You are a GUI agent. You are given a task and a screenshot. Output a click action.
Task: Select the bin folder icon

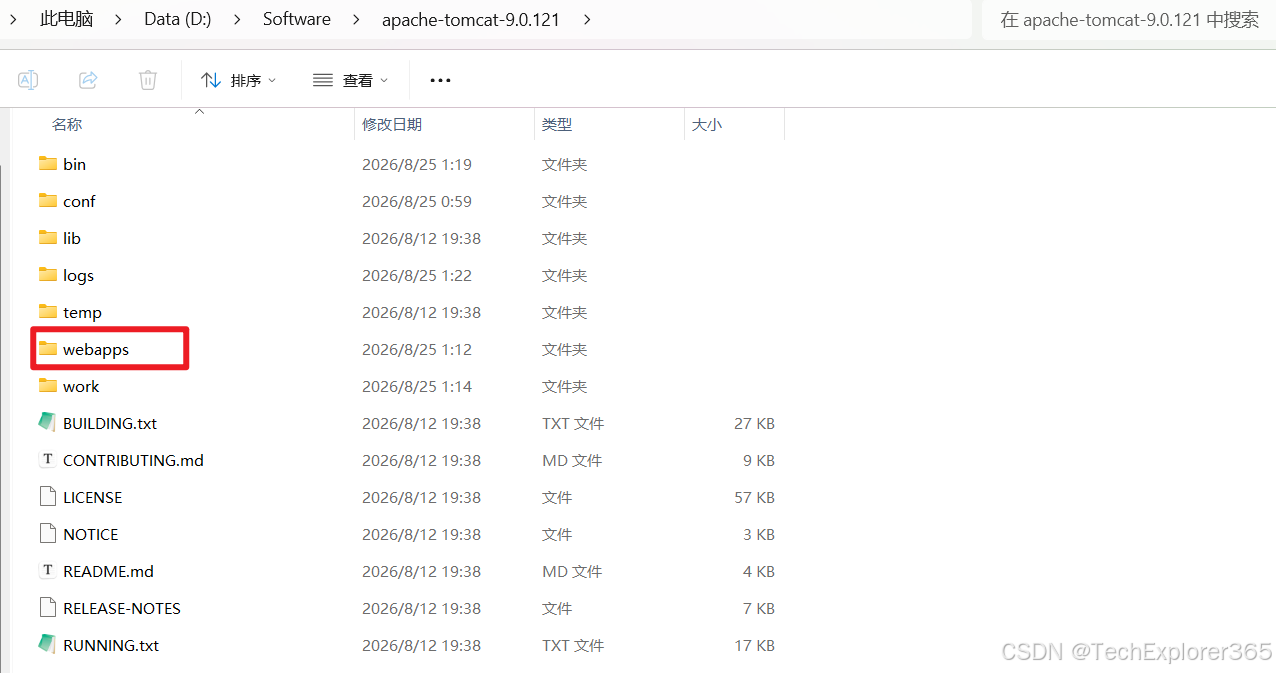pos(48,163)
